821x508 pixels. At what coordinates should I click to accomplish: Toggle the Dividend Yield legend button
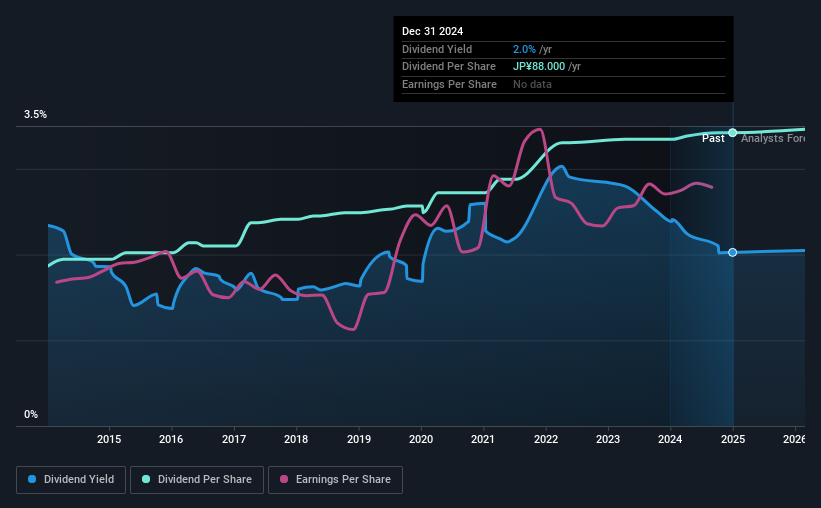point(71,480)
